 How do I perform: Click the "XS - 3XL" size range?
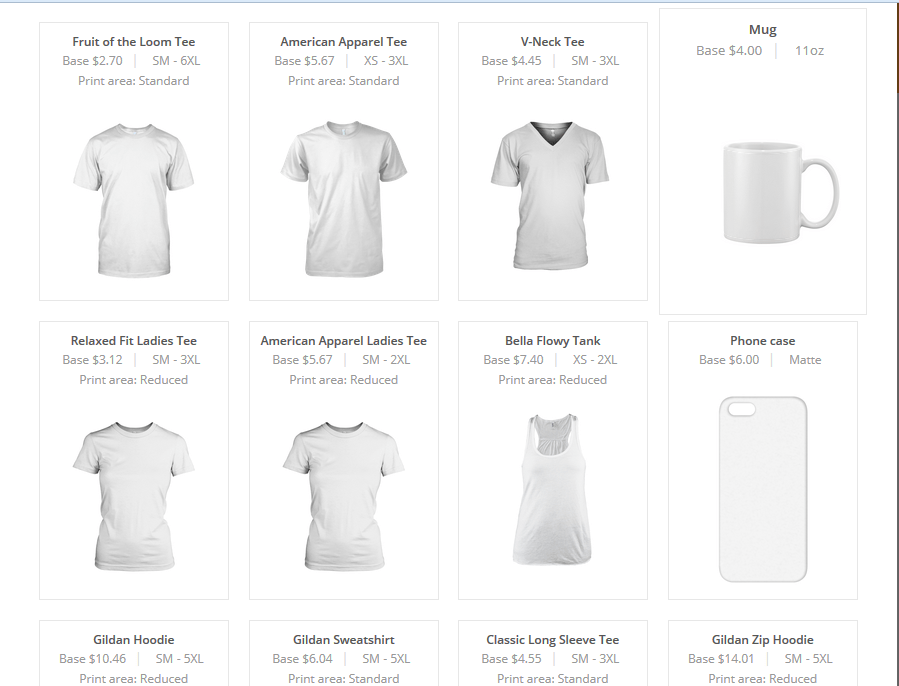coord(386,61)
